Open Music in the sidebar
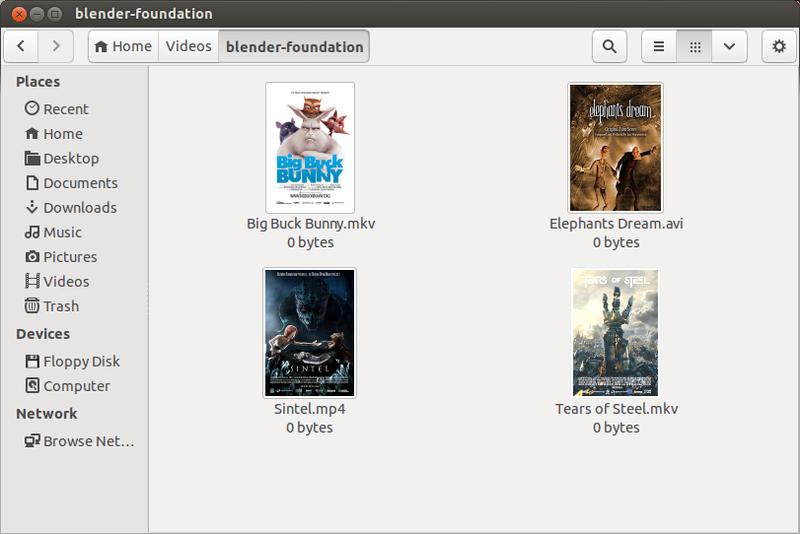The width and height of the screenshot is (800, 534). pyautogui.click(x=74, y=232)
